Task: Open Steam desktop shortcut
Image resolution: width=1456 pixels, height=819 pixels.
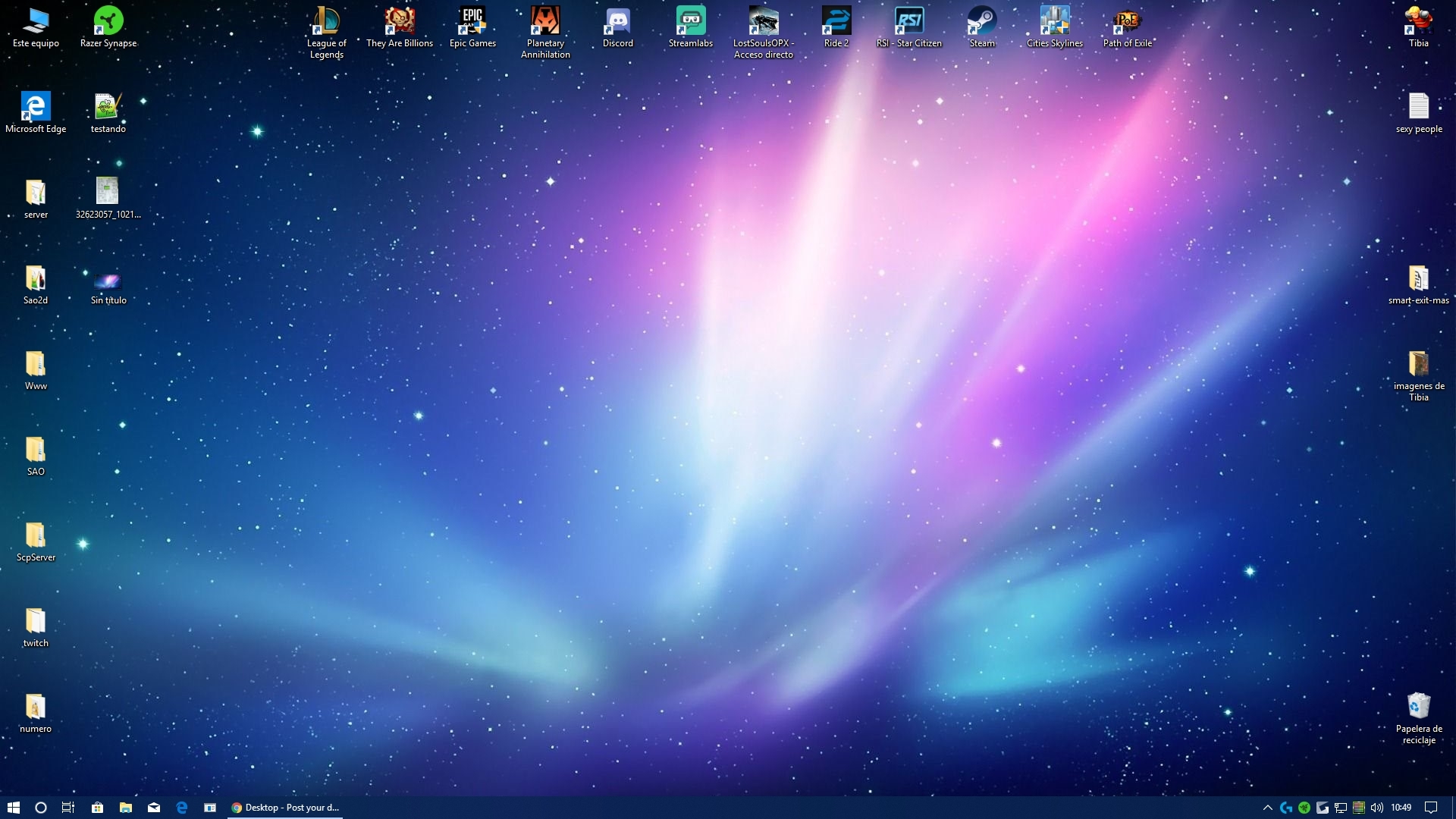Action: click(x=982, y=27)
